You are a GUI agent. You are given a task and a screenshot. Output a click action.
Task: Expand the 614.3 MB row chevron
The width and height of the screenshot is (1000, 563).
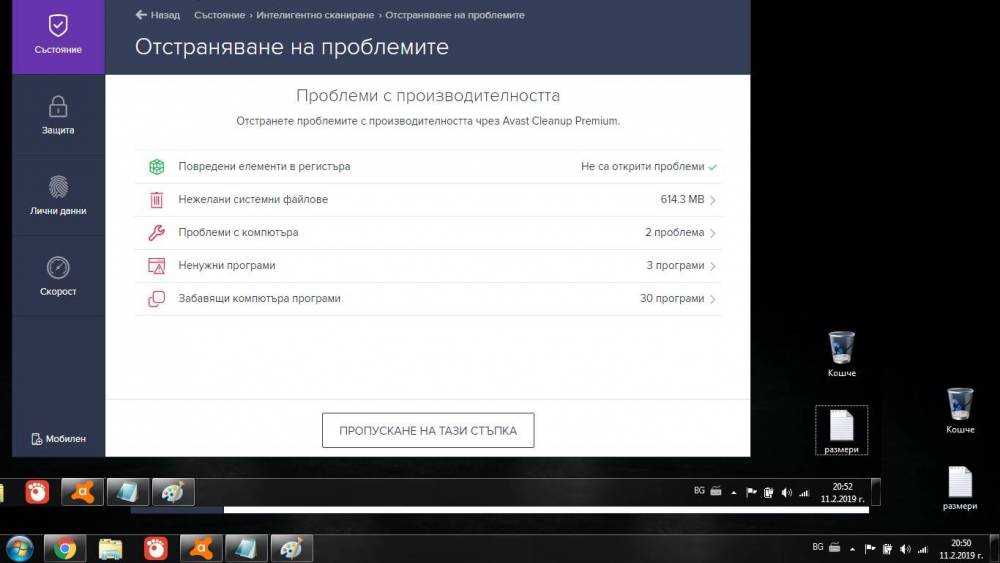coord(712,200)
